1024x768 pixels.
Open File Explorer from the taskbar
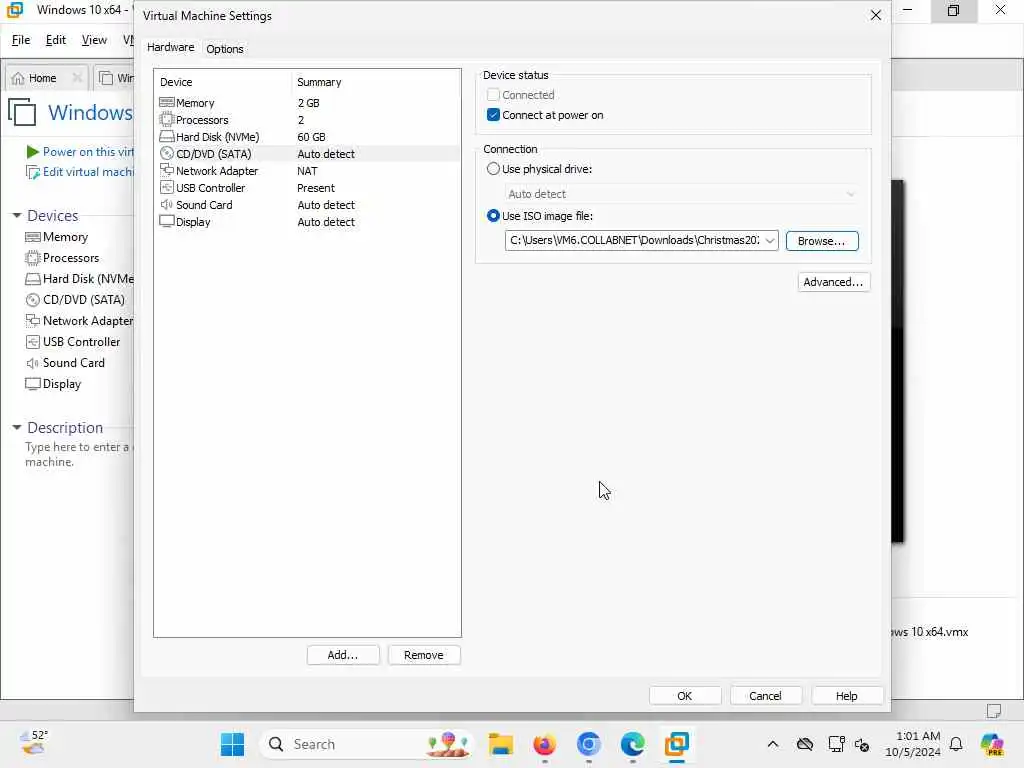click(x=501, y=744)
